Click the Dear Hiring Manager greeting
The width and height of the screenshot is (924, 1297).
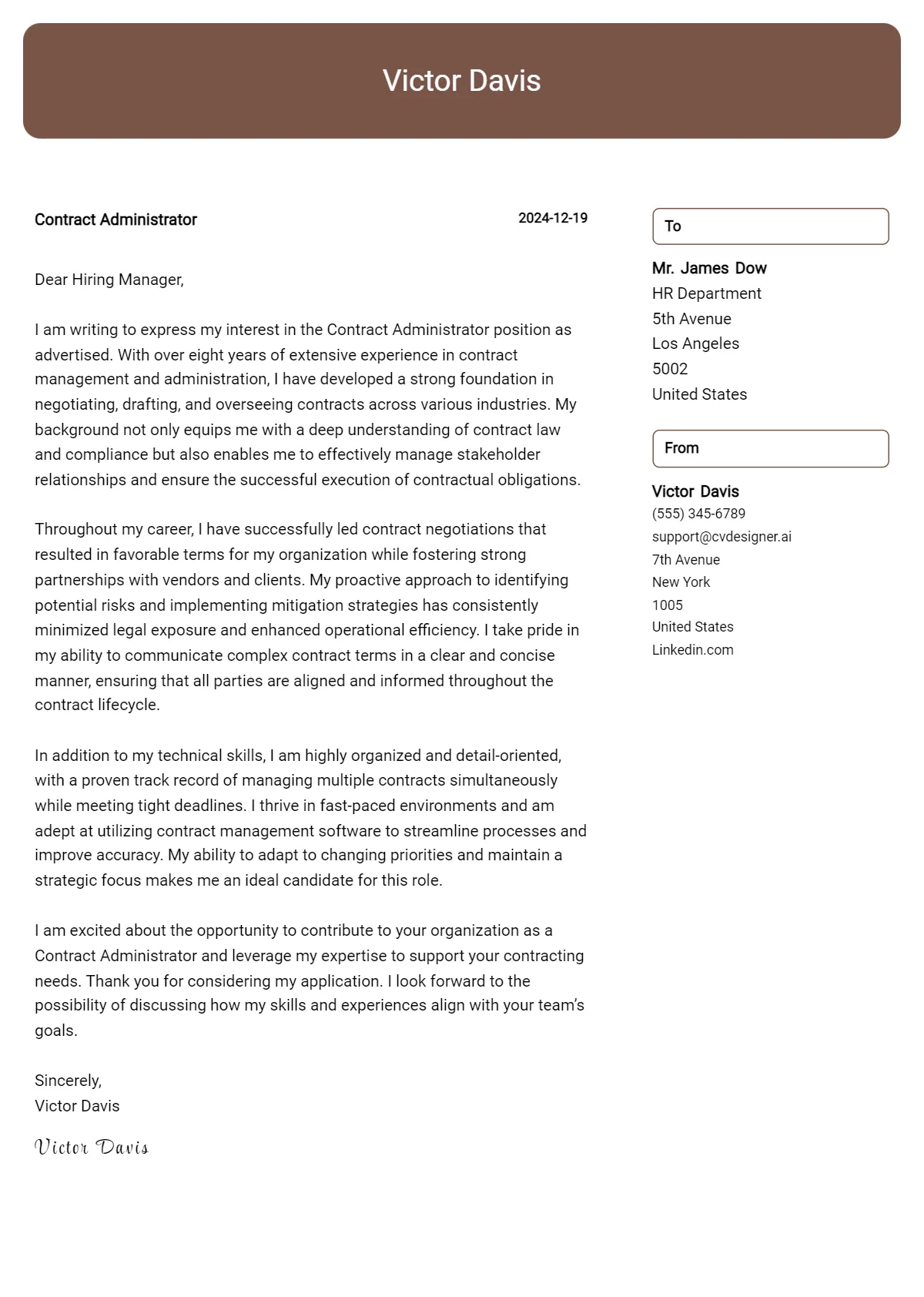[109, 280]
